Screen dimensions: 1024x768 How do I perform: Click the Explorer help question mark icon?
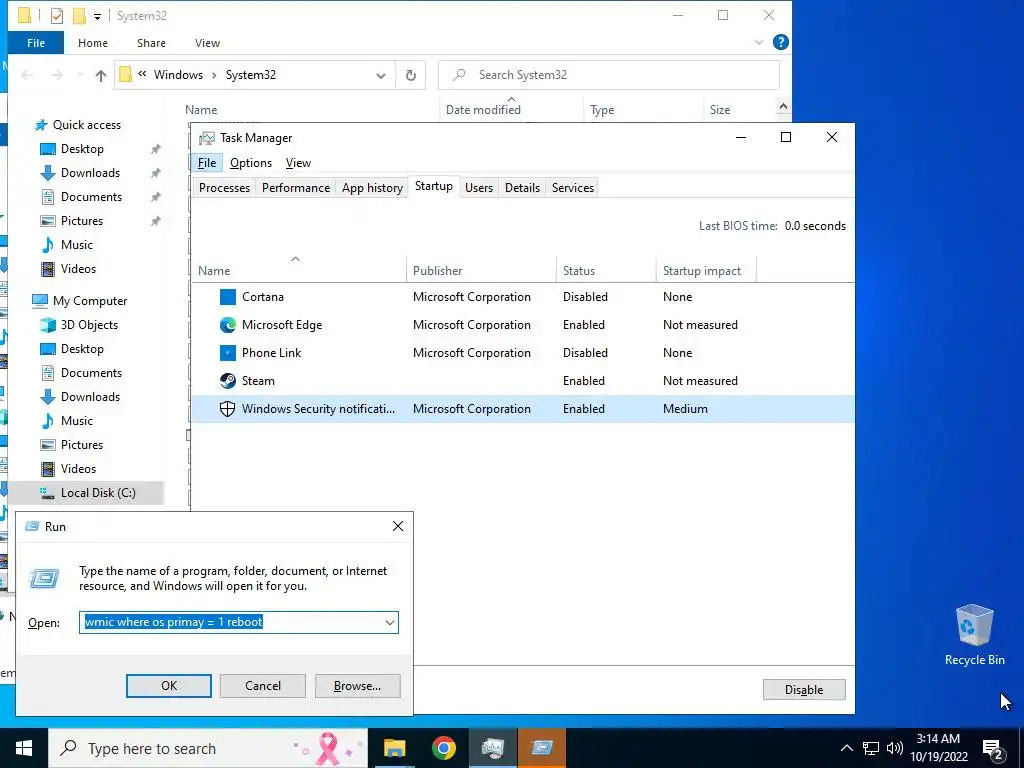[780, 42]
